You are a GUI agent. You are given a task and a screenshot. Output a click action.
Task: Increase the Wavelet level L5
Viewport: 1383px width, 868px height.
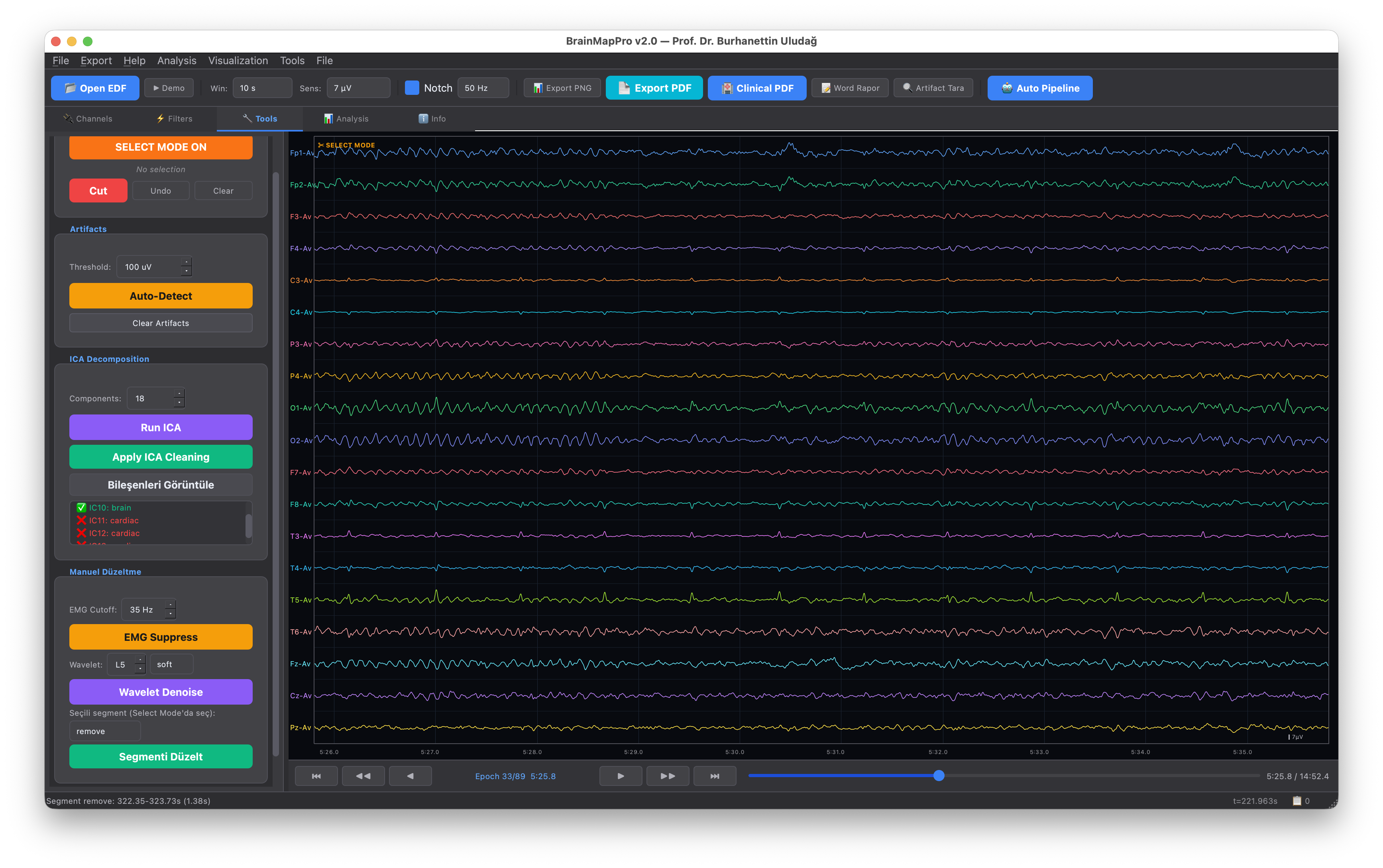140,660
